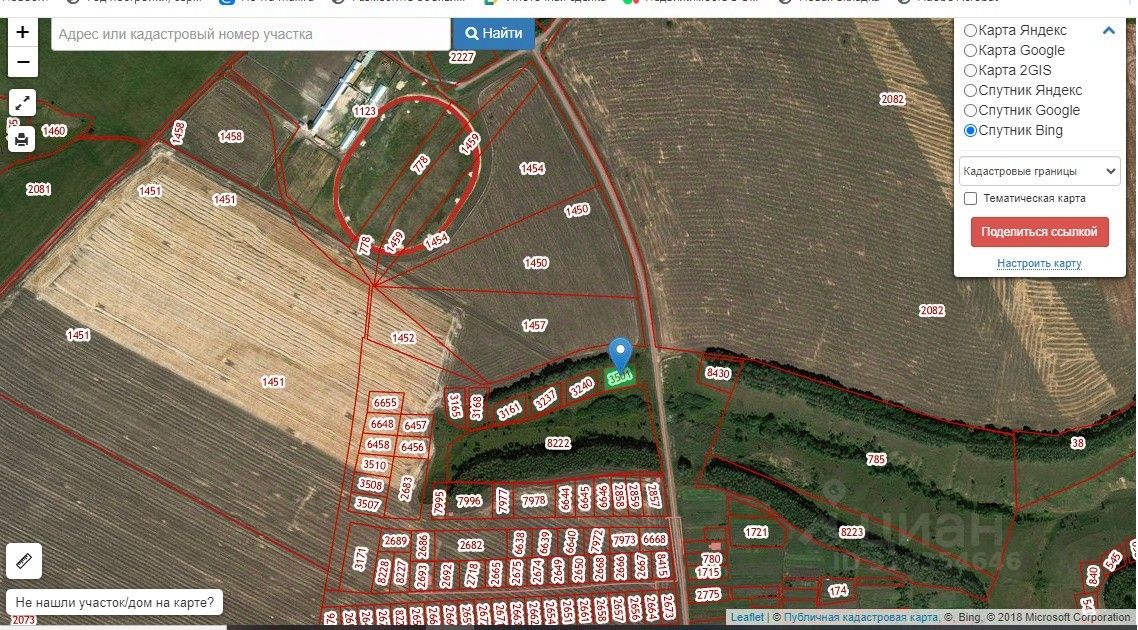
Task: Open Публичная кадастровая карта link
Action: coord(861,617)
